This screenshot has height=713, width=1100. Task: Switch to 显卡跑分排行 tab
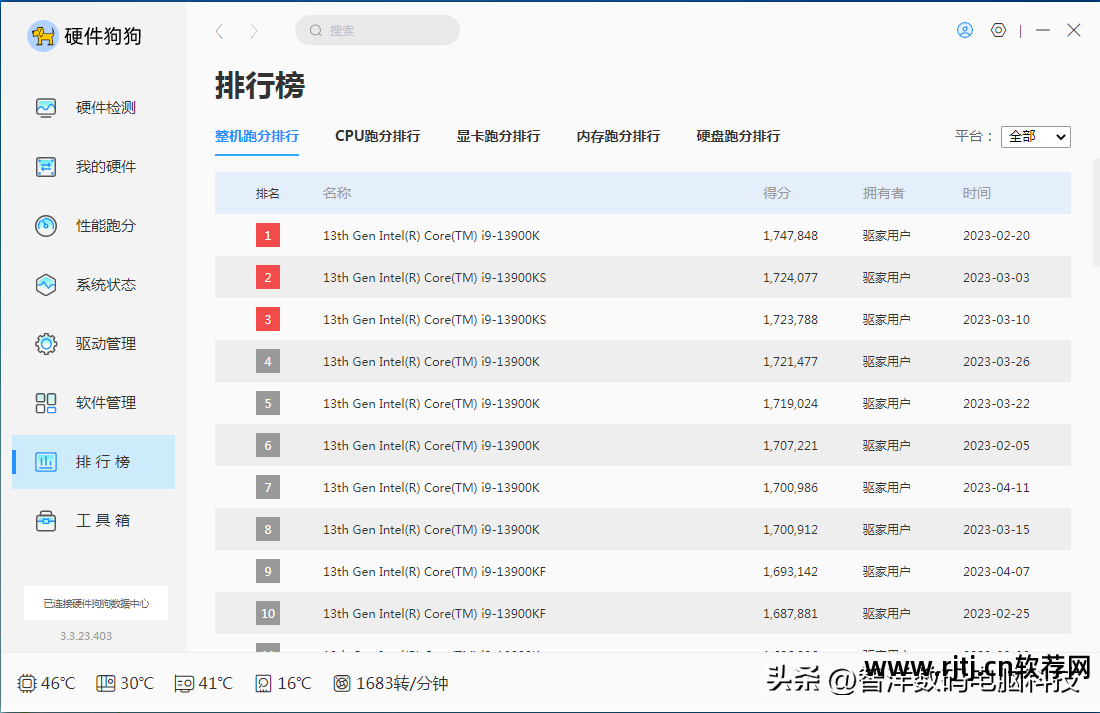498,136
